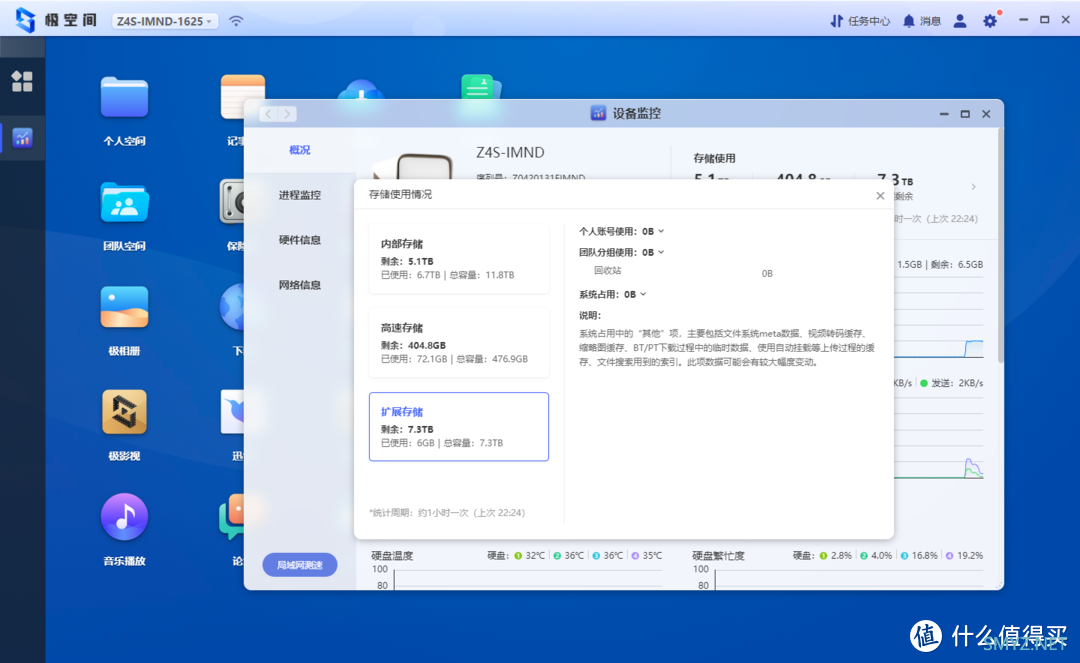Click the 极空间 logo in top bar
Image resolution: width=1080 pixels, height=663 pixels.
[x=57, y=20]
